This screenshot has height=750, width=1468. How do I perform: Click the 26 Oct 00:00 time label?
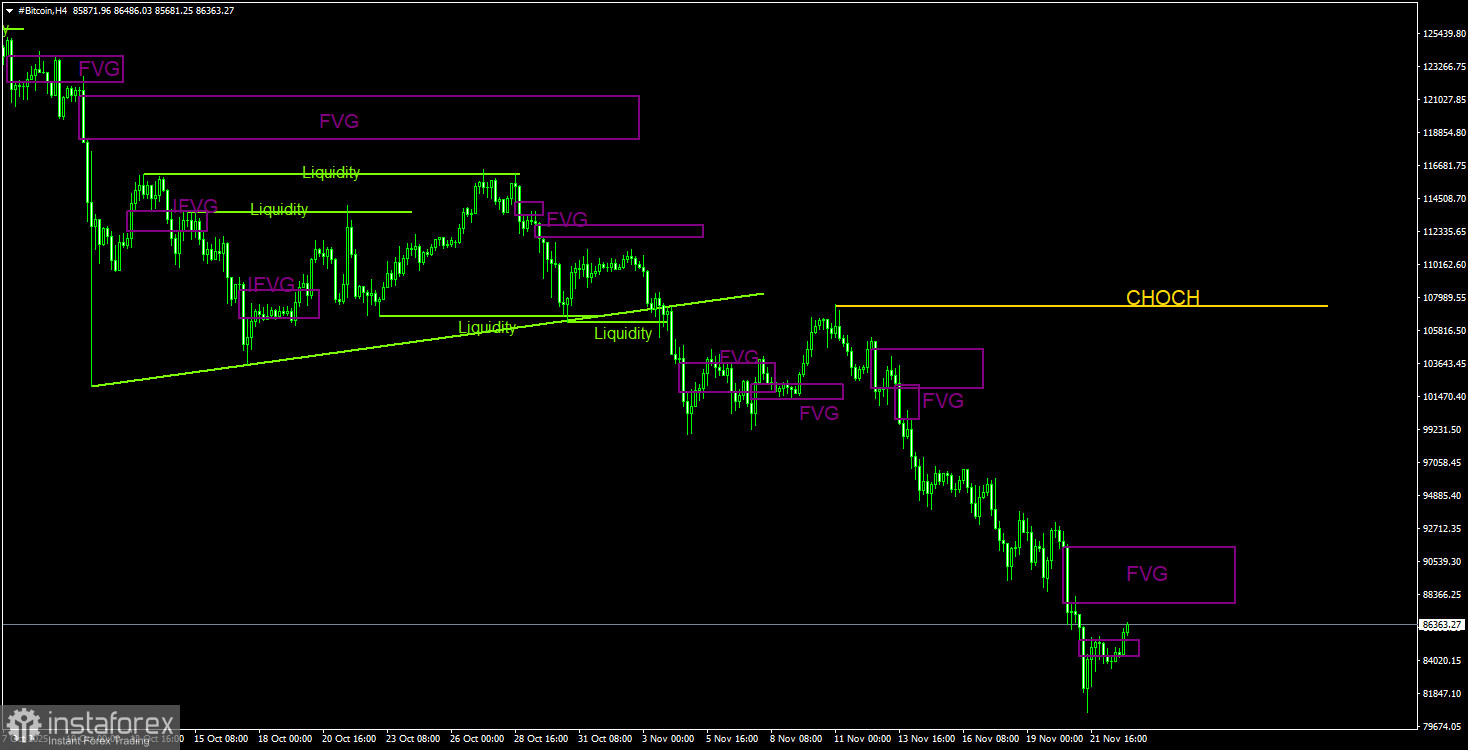pos(477,739)
